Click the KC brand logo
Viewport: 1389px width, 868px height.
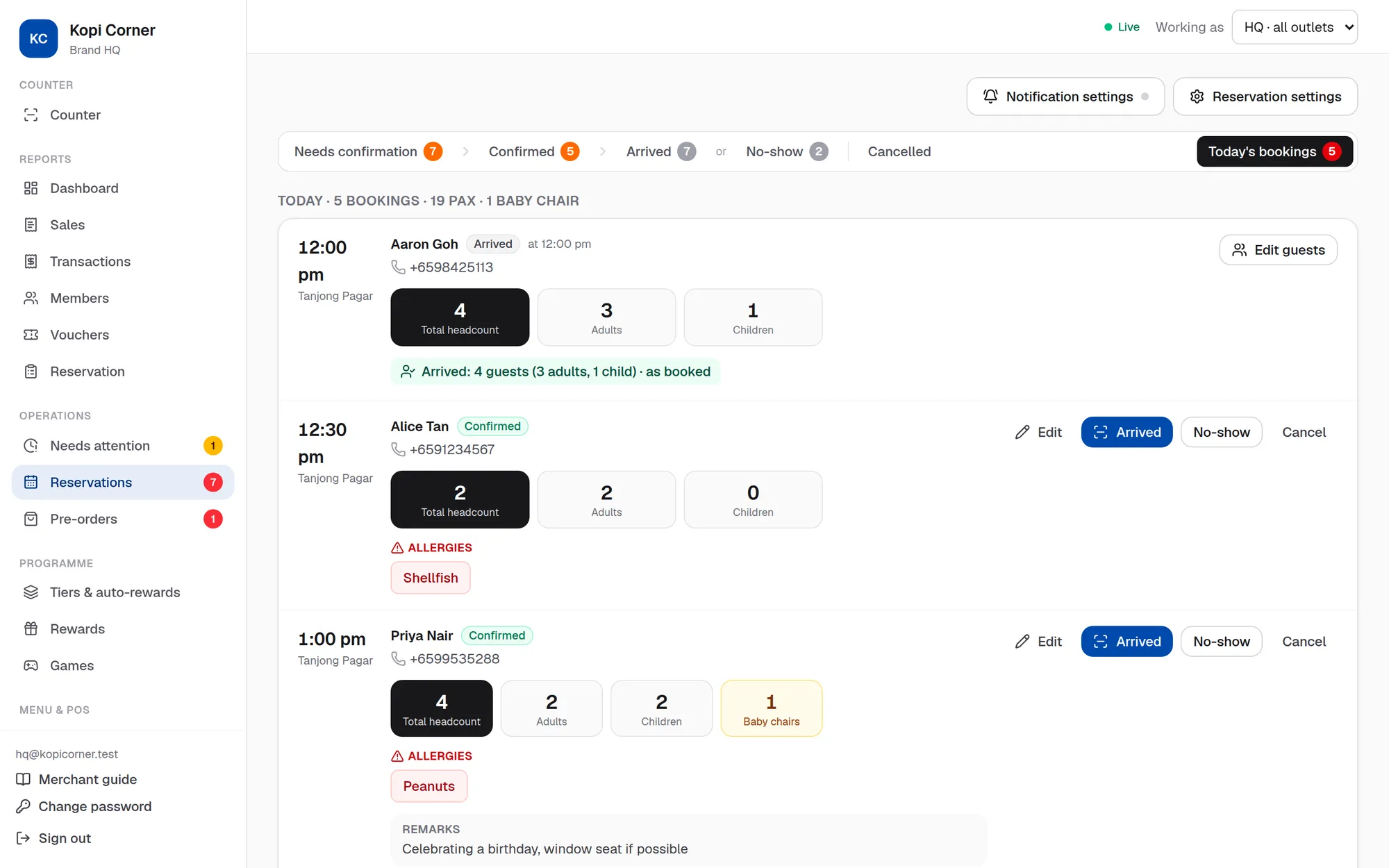pos(38,39)
